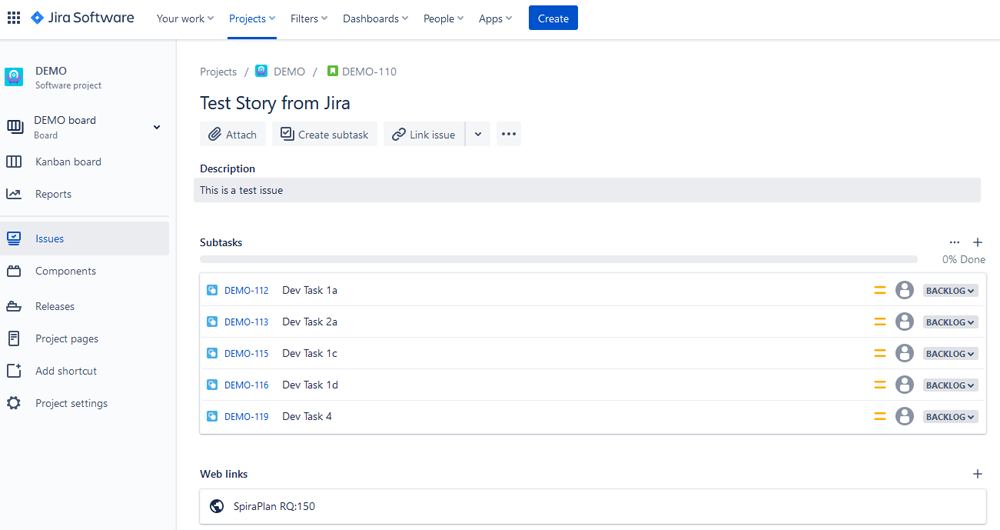The height and width of the screenshot is (530, 1000).
Task: Click the blue Create button
Action: 553,18
